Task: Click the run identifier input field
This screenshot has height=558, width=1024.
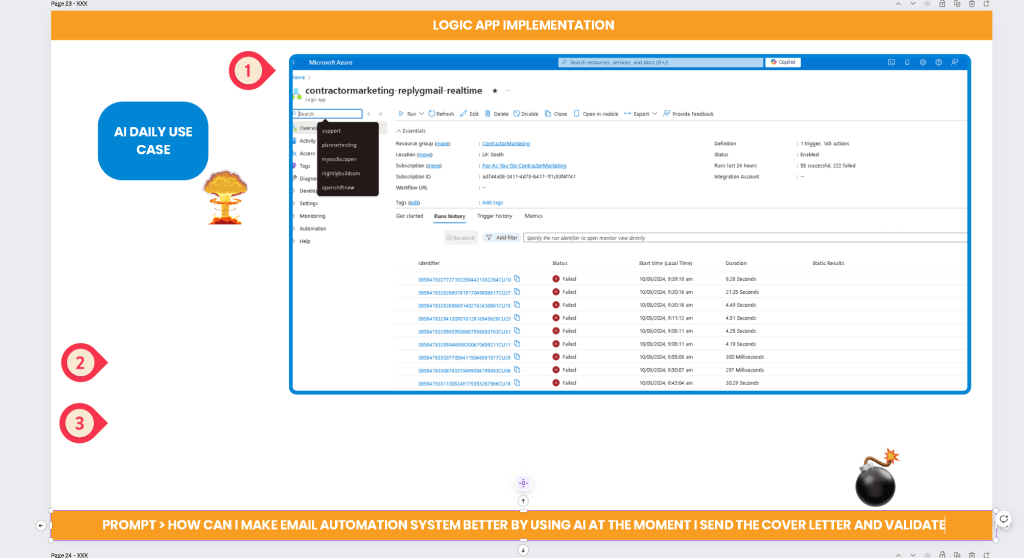Action: click(744, 238)
